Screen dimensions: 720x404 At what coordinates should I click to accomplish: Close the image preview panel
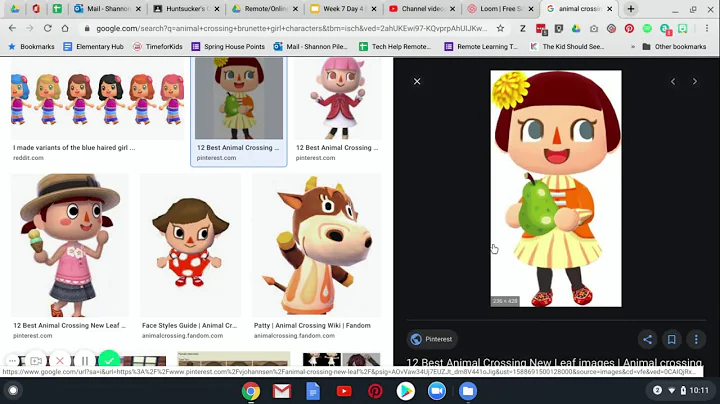pos(417,81)
